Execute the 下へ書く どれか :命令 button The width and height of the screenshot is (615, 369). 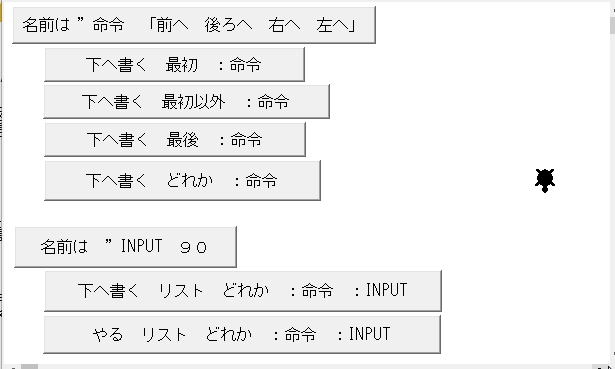pos(182,180)
